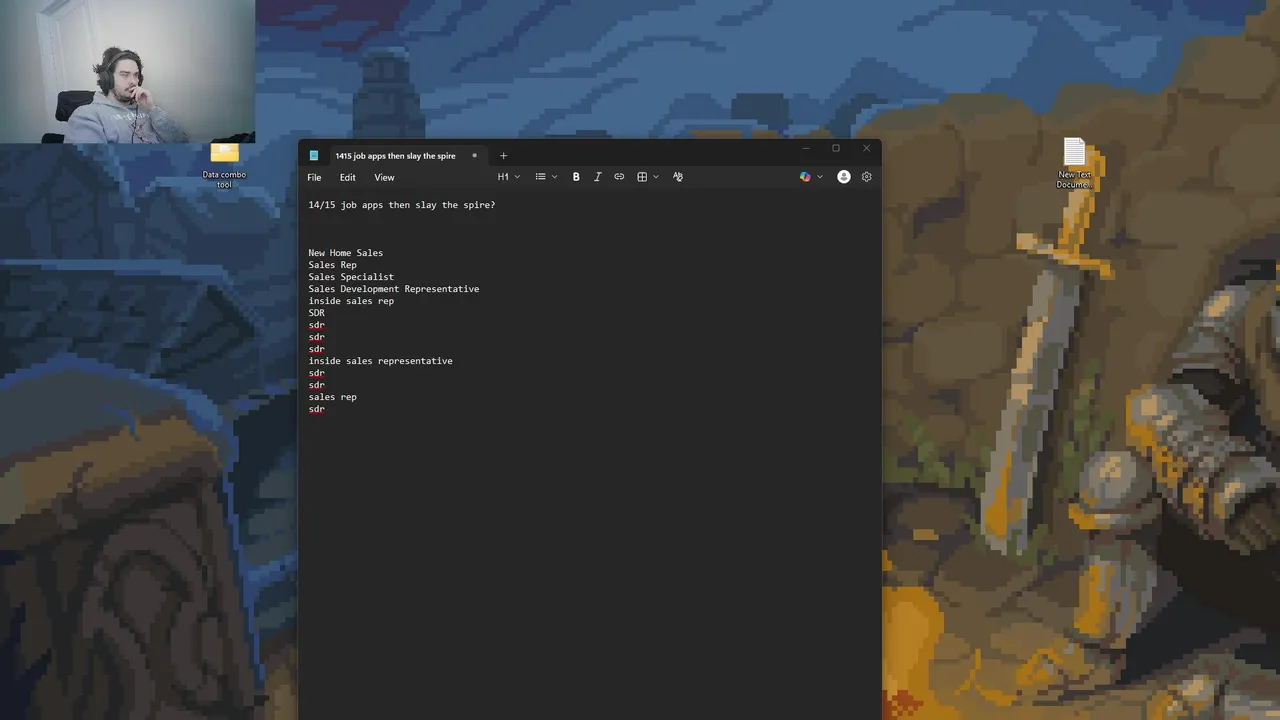Select the '1415 job apps then slay the spire' tab
1280x720 pixels.
tap(395, 156)
